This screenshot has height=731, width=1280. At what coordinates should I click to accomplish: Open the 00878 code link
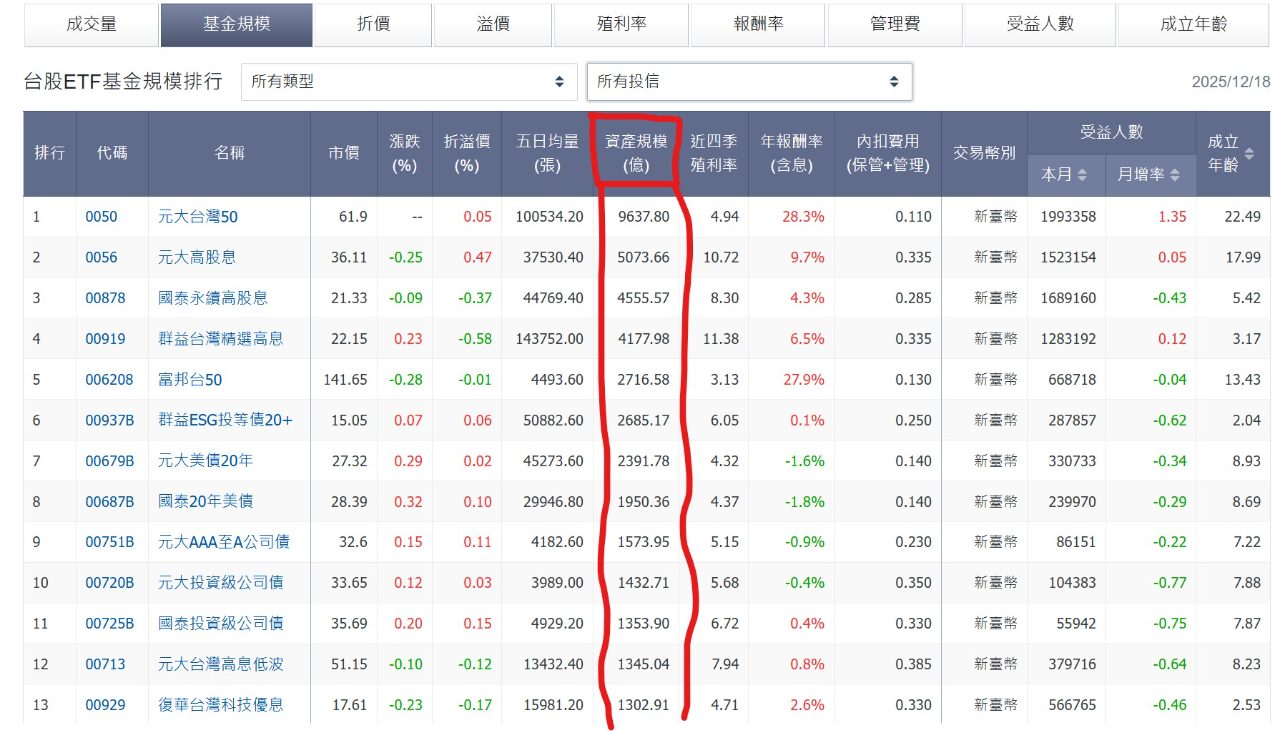(105, 298)
